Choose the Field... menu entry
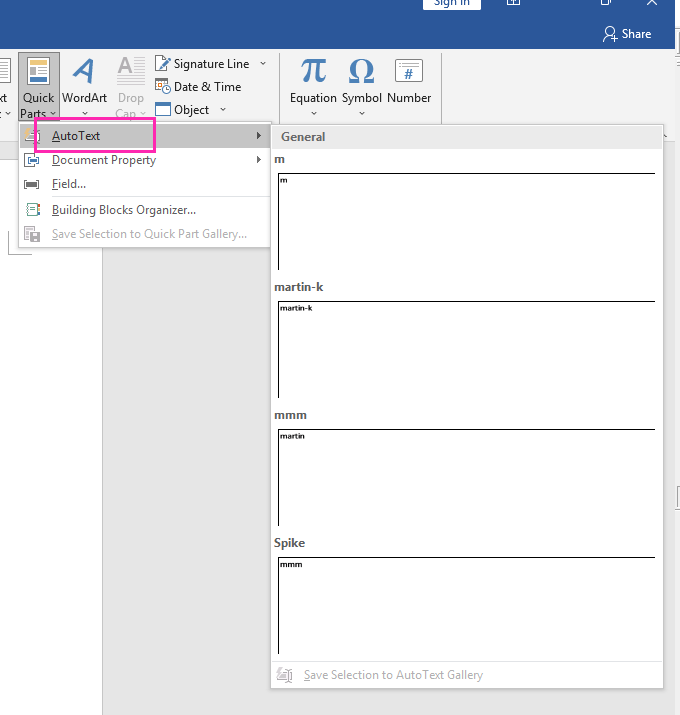Image resolution: width=680 pixels, height=715 pixels. [145, 184]
